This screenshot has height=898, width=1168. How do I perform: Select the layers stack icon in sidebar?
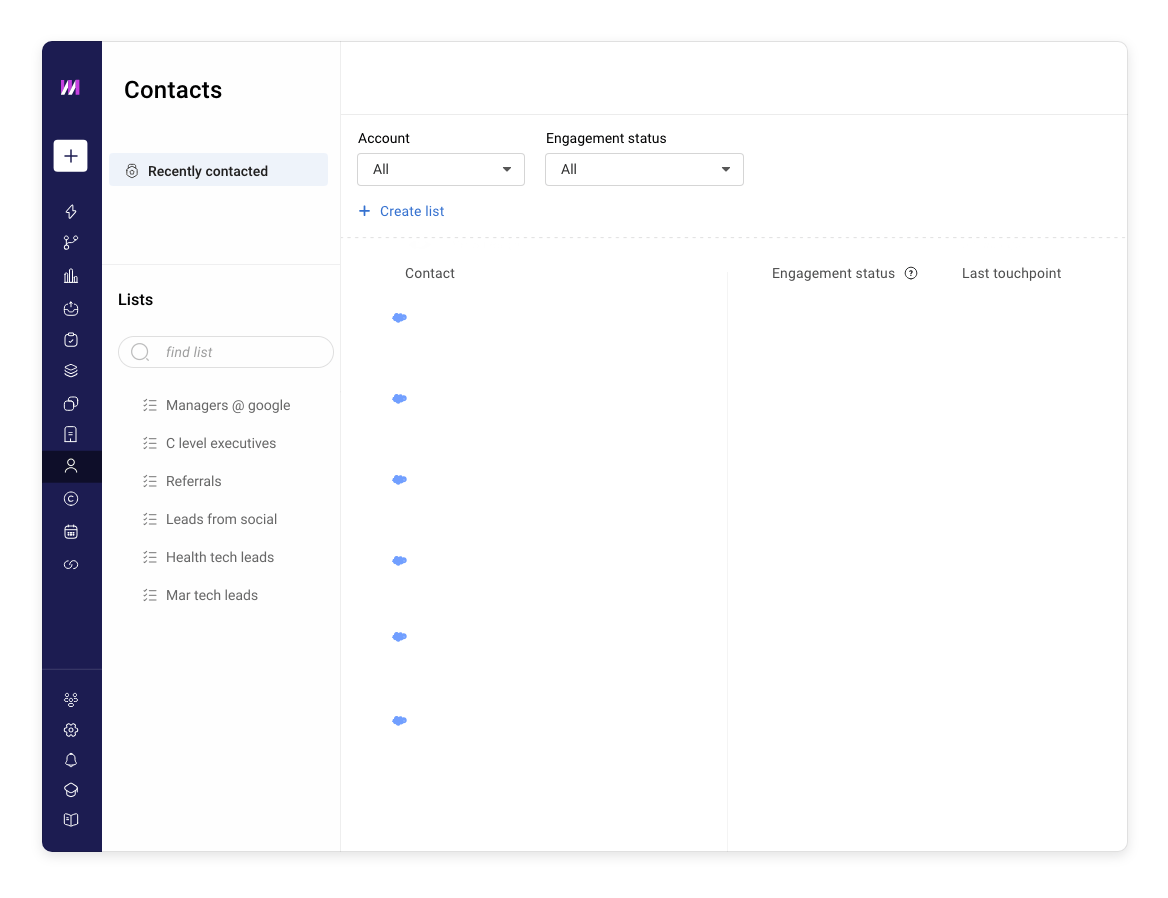coord(71,370)
